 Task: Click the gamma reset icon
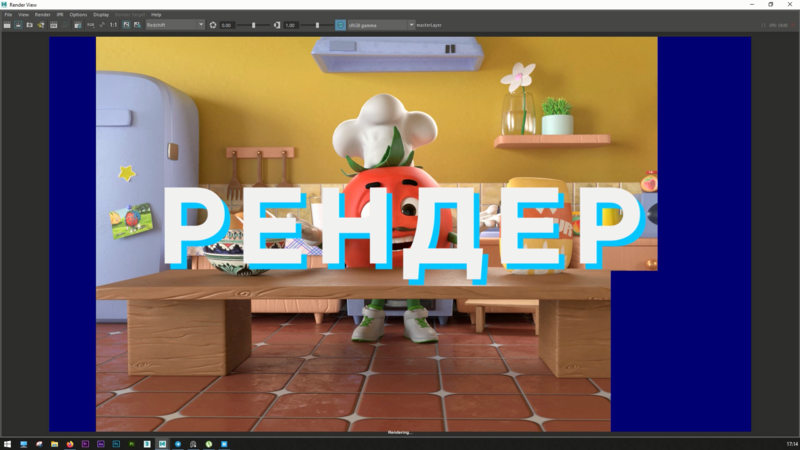point(277,25)
